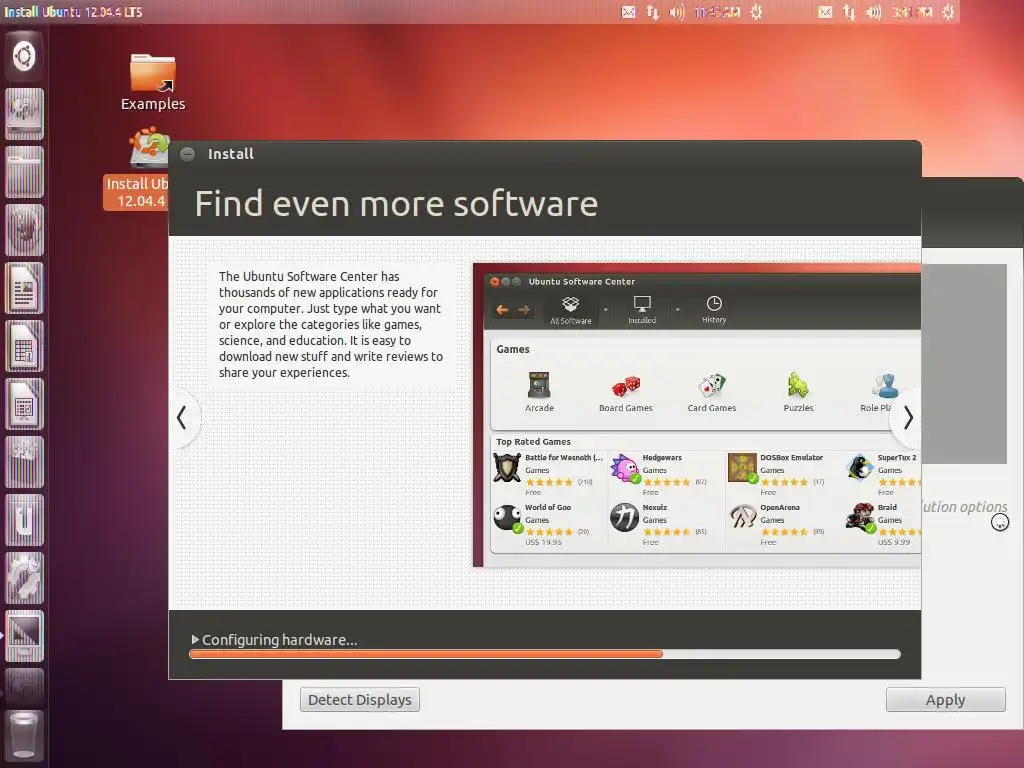Open the network indicator beside the AM clock
This screenshot has height=768, width=1024.
click(x=652, y=12)
